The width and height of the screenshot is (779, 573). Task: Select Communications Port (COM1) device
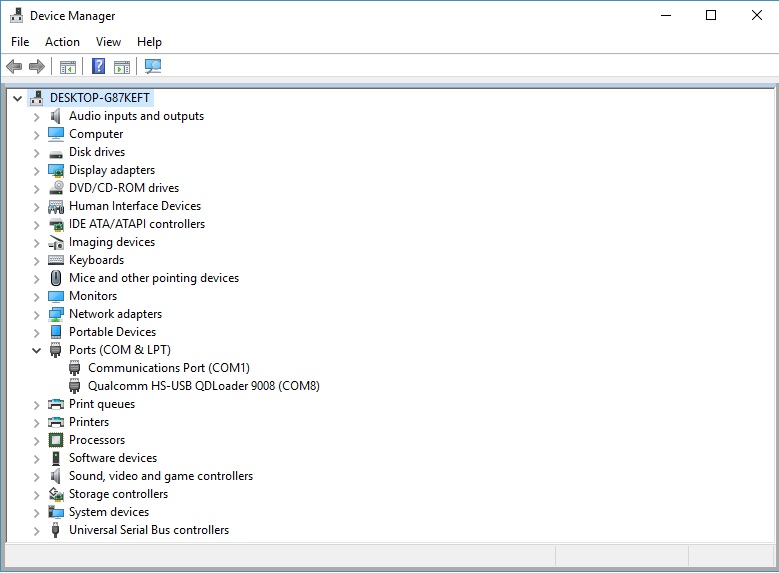click(x=168, y=368)
